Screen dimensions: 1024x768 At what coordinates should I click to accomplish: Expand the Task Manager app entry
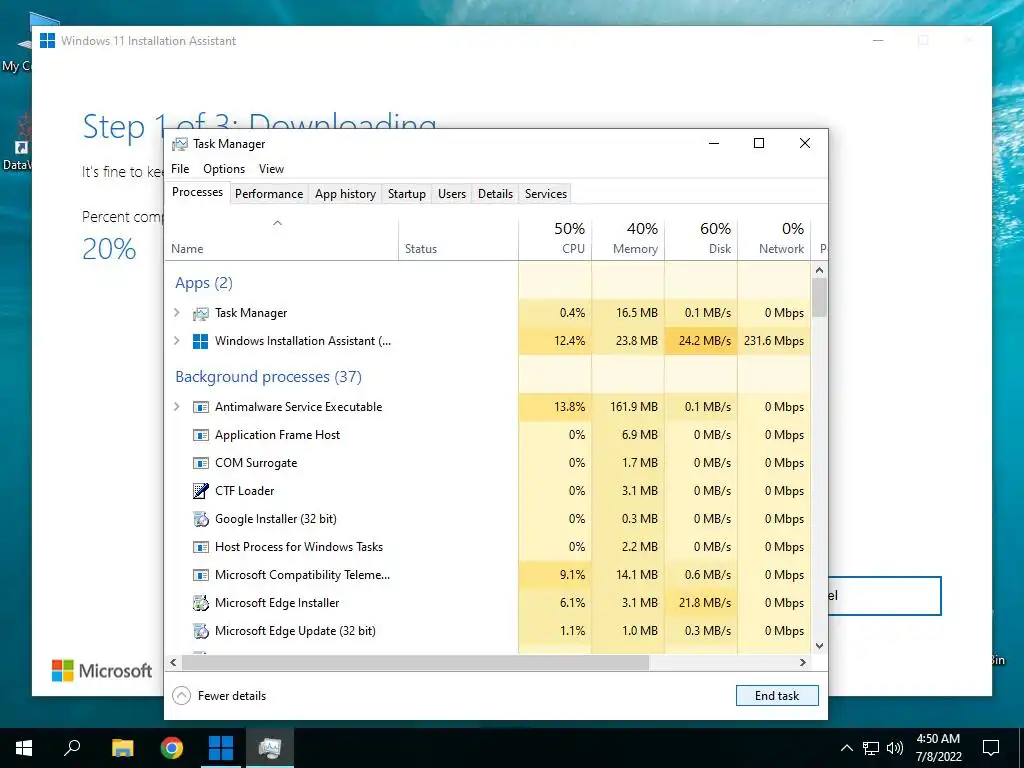pyautogui.click(x=176, y=313)
